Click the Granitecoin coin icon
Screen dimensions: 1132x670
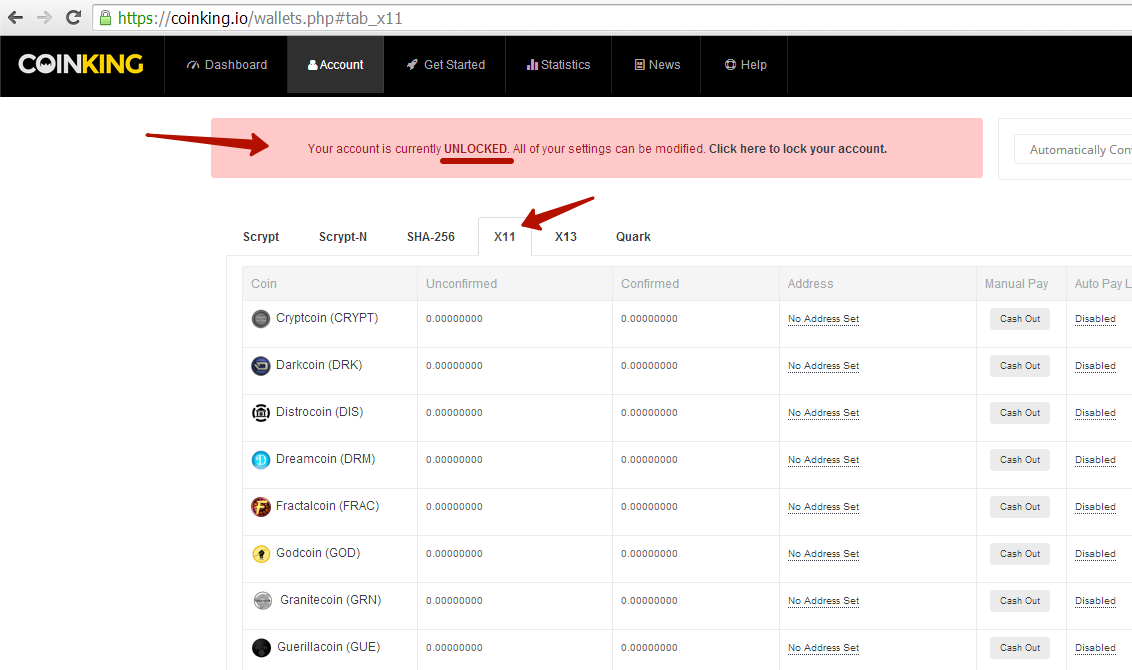coord(263,601)
